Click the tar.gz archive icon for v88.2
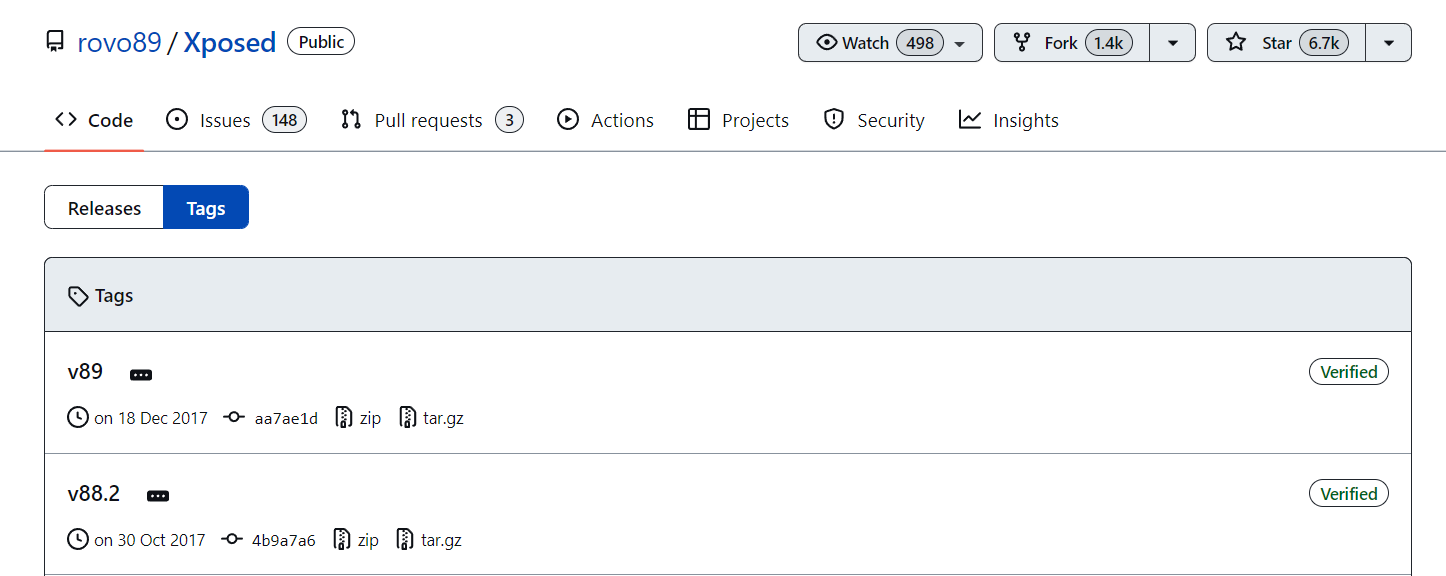 point(405,540)
